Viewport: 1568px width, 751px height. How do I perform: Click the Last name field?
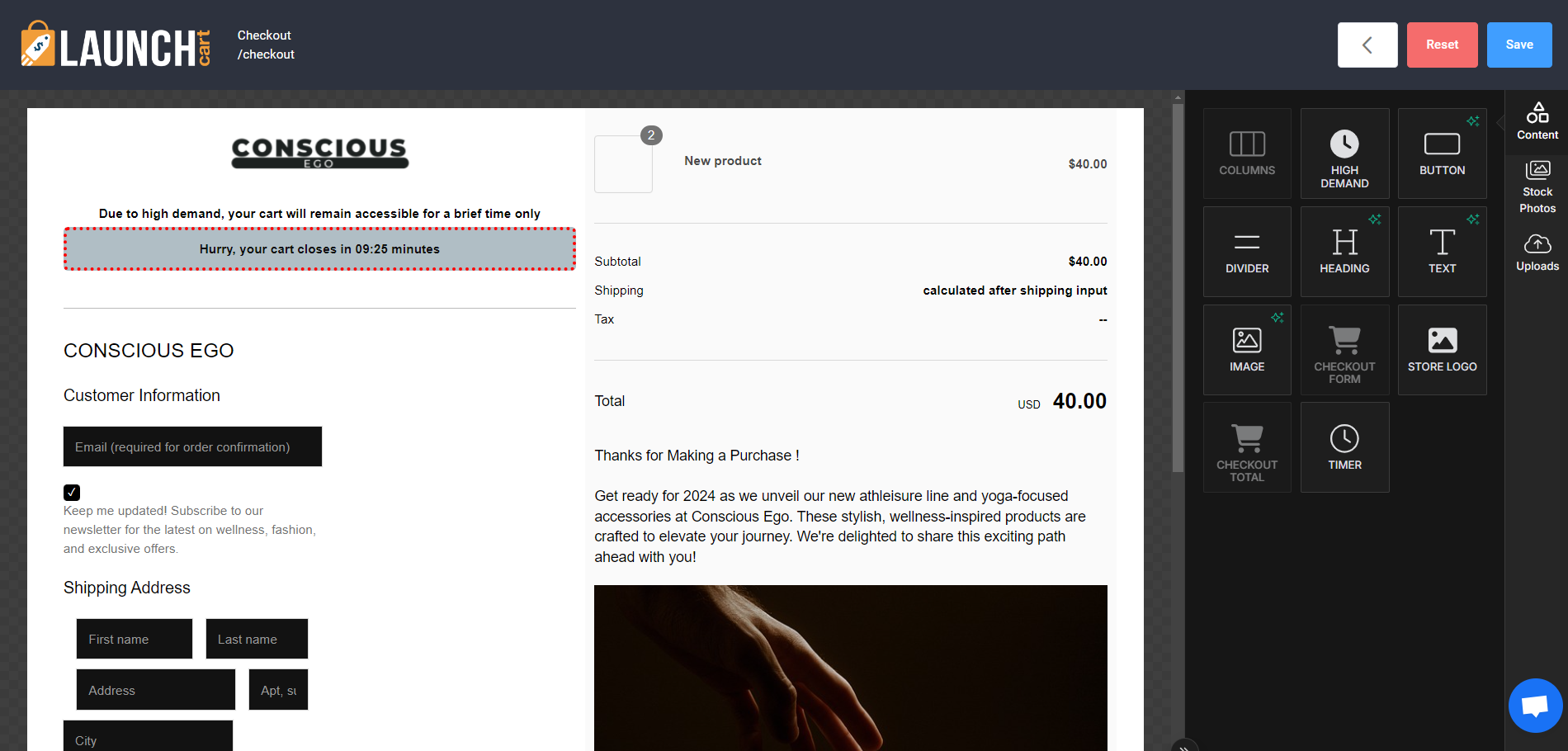click(257, 639)
